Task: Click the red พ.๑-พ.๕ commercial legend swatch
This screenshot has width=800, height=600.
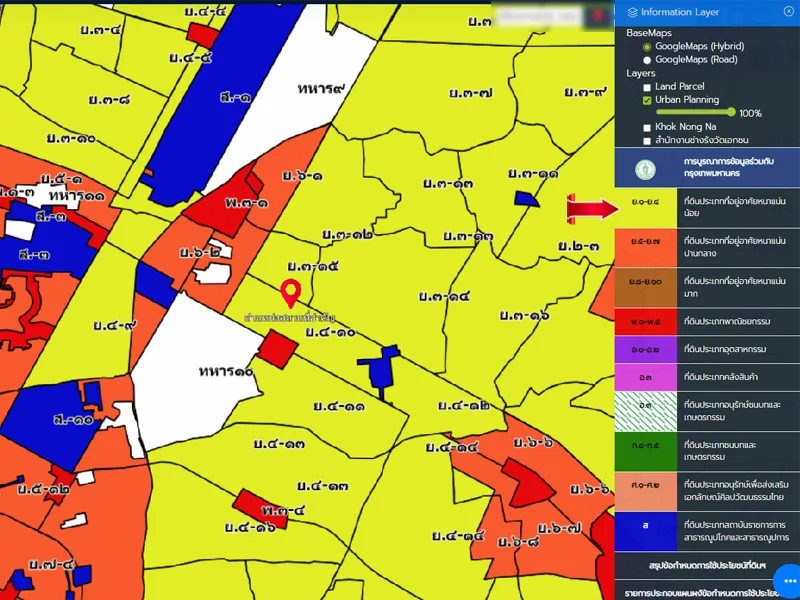Action: point(645,323)
